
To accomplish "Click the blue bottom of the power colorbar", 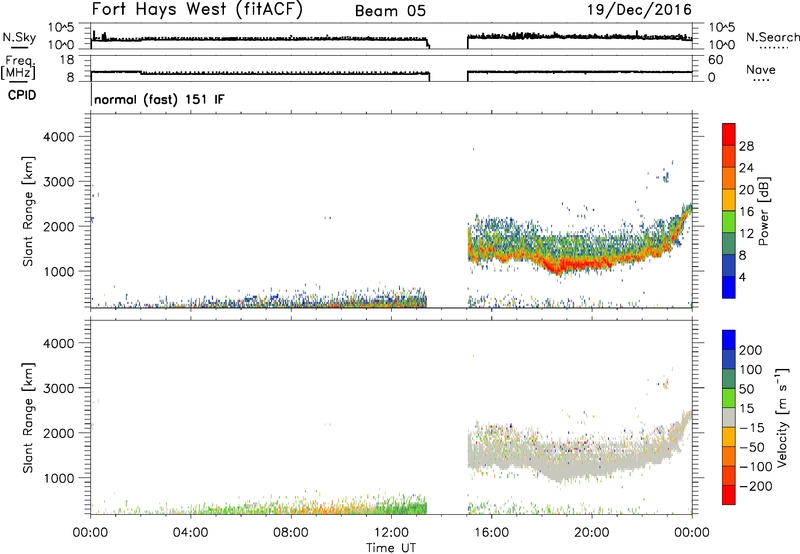I will (x=729, y=287).
